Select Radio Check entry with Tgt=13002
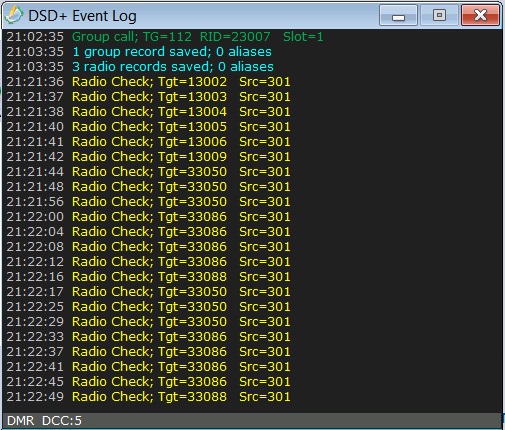Screen dimensions: 505x430 (x=148, y=82)
